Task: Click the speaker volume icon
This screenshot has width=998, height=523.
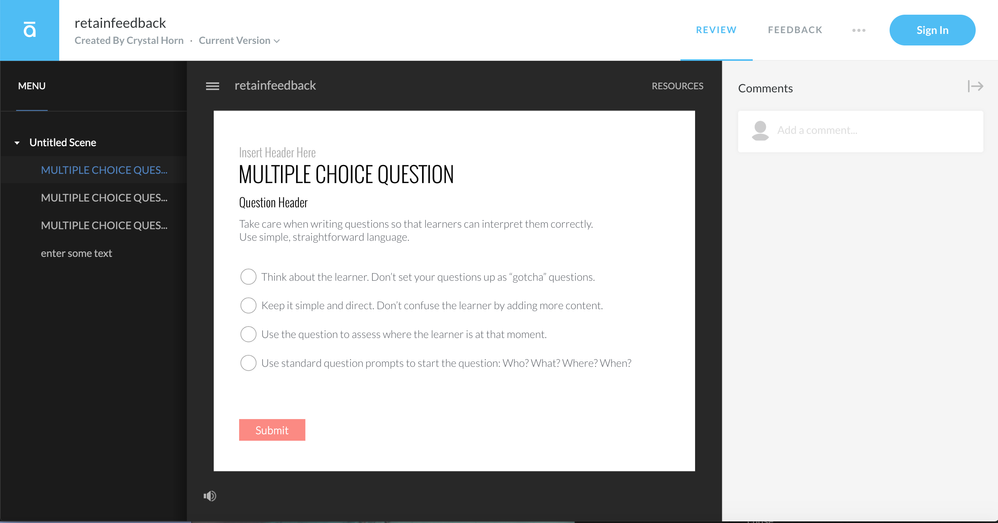Action: pos(210,496)
